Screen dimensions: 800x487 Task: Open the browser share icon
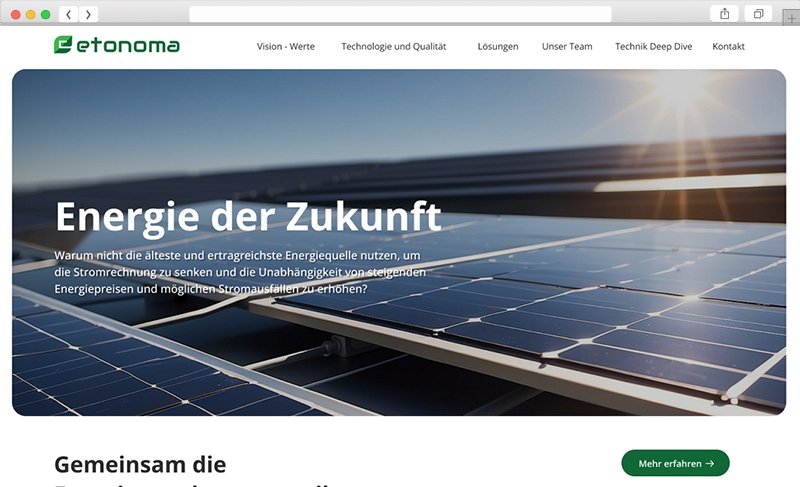pyautogui.click(x=724, y=14)
